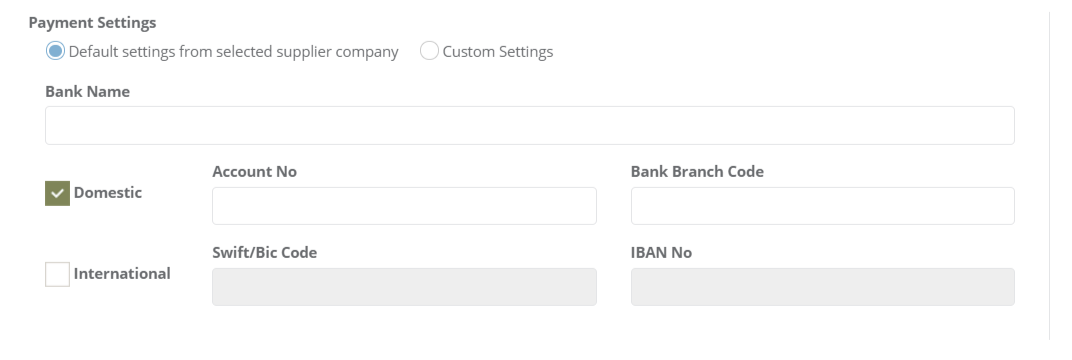Click the Swift/Bic Code label
1072x360 pixels.
[x=265, y=253]
